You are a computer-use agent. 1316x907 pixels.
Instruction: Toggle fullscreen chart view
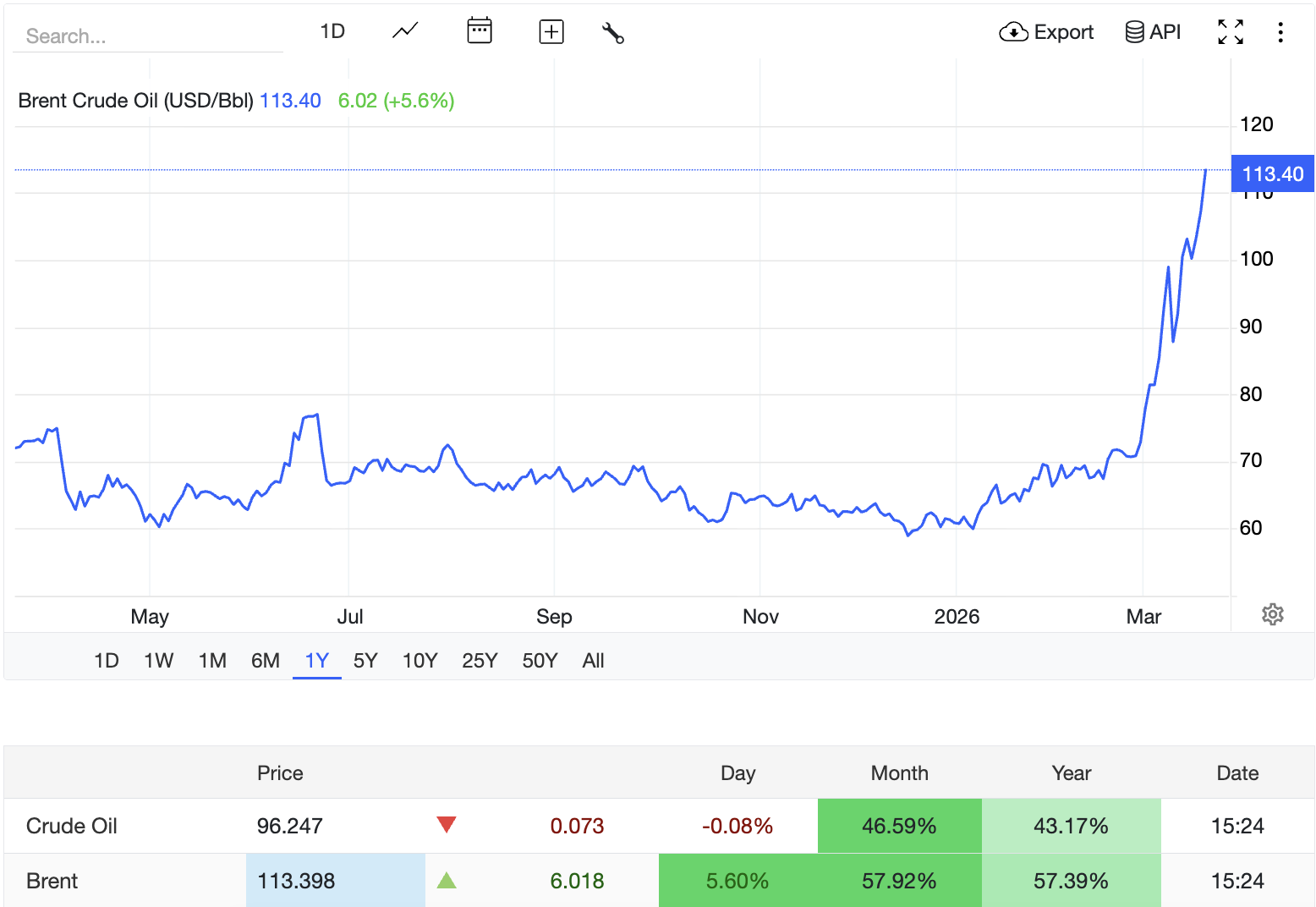[x=1230, y=32]
